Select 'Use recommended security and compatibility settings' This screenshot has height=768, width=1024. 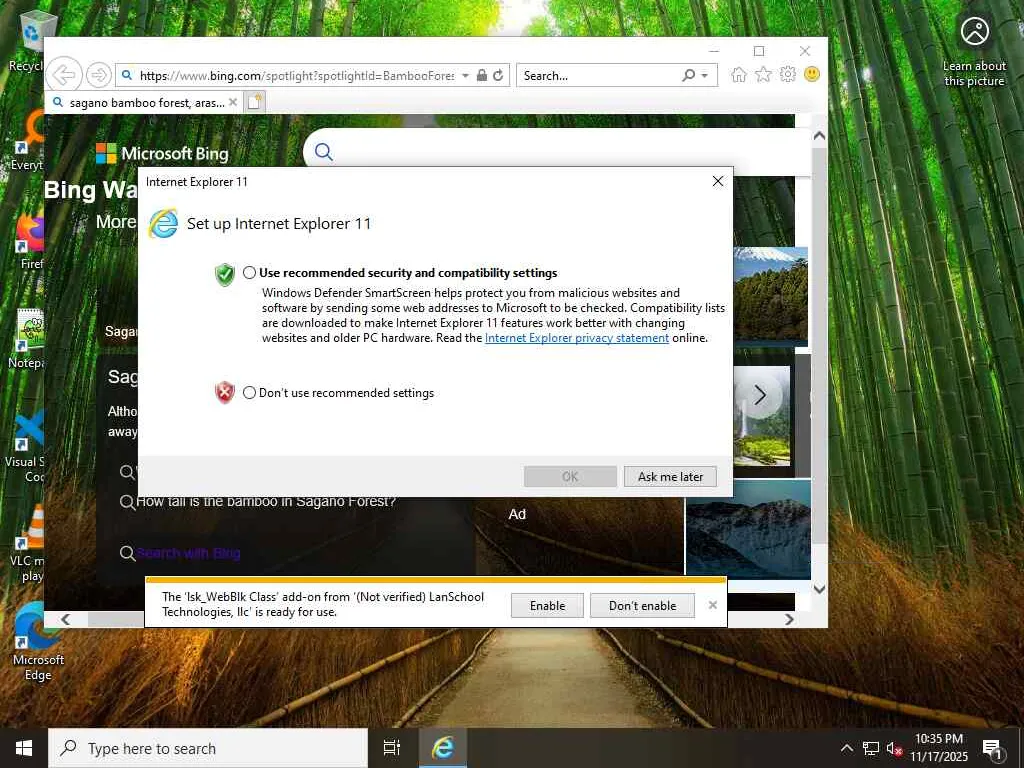pyautogui.click(x=249, y=273)
